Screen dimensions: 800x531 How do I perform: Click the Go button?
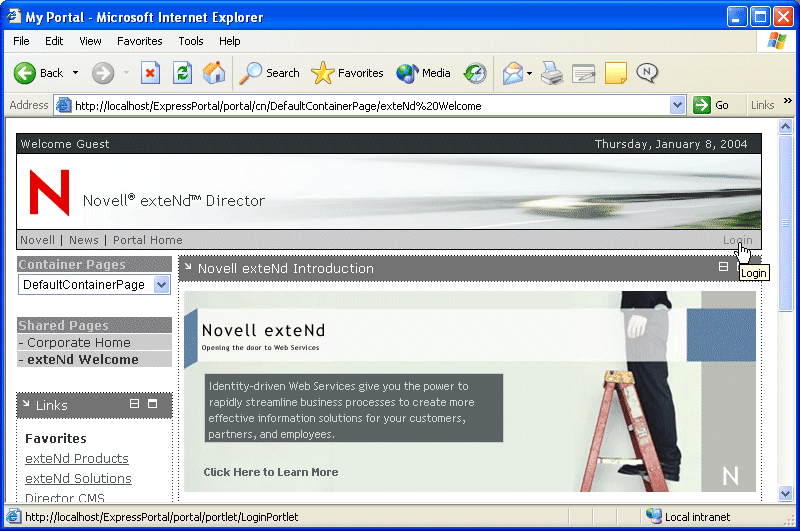tap(711, 106)
